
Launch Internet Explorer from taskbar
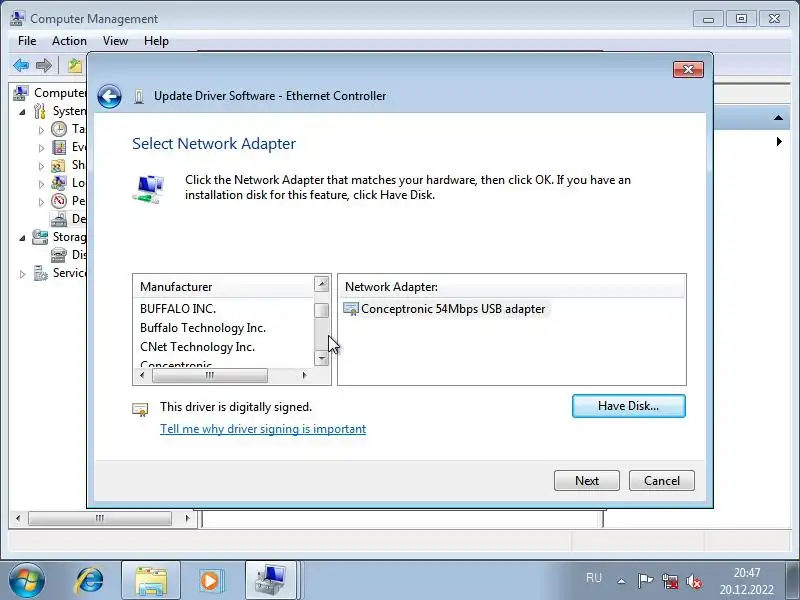pyautogui.click(x=90, y=581)
